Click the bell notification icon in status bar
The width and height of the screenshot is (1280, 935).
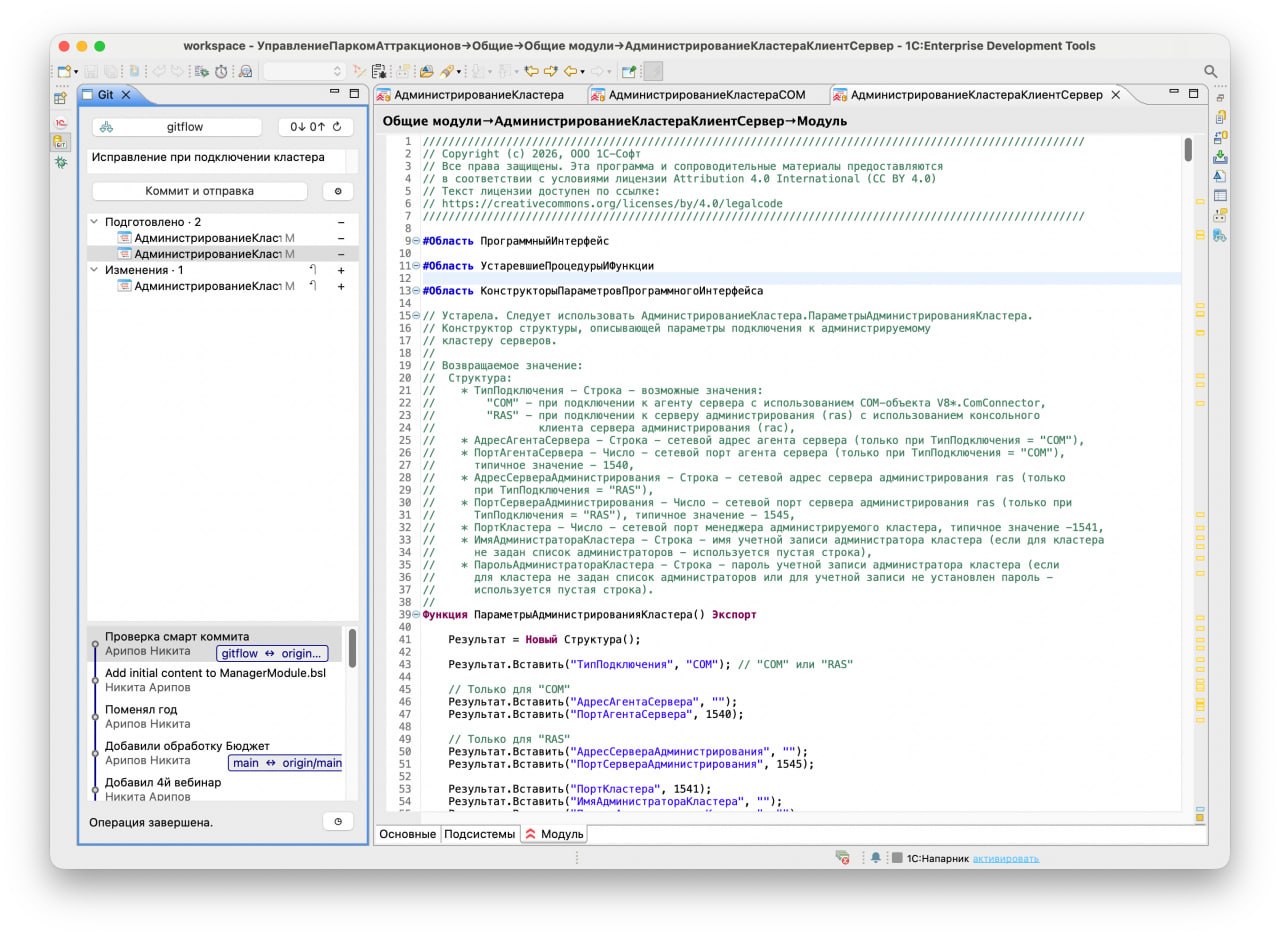(x=875, y=858)
